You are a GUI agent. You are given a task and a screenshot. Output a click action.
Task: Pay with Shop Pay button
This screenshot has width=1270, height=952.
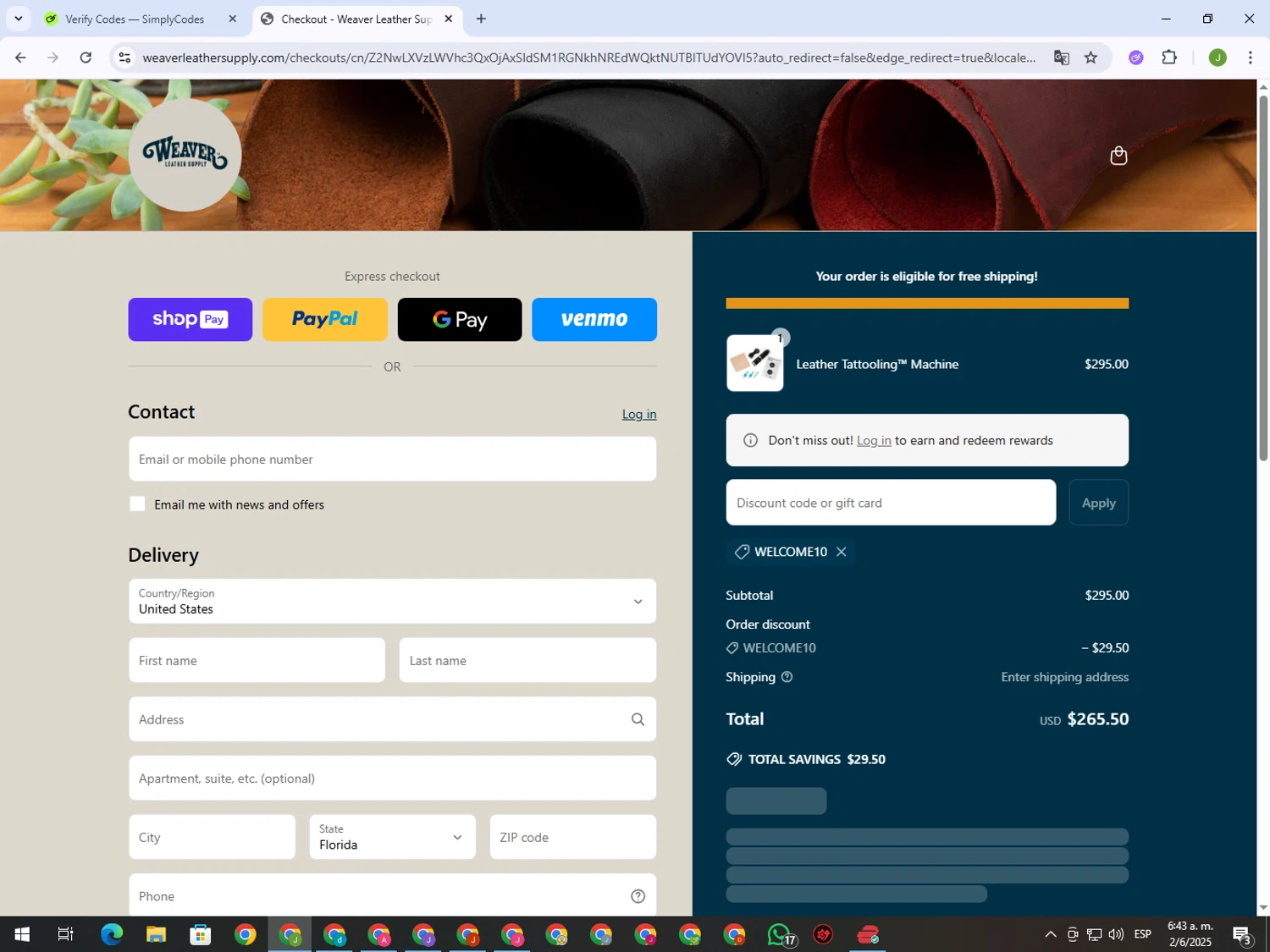(190, 319)
